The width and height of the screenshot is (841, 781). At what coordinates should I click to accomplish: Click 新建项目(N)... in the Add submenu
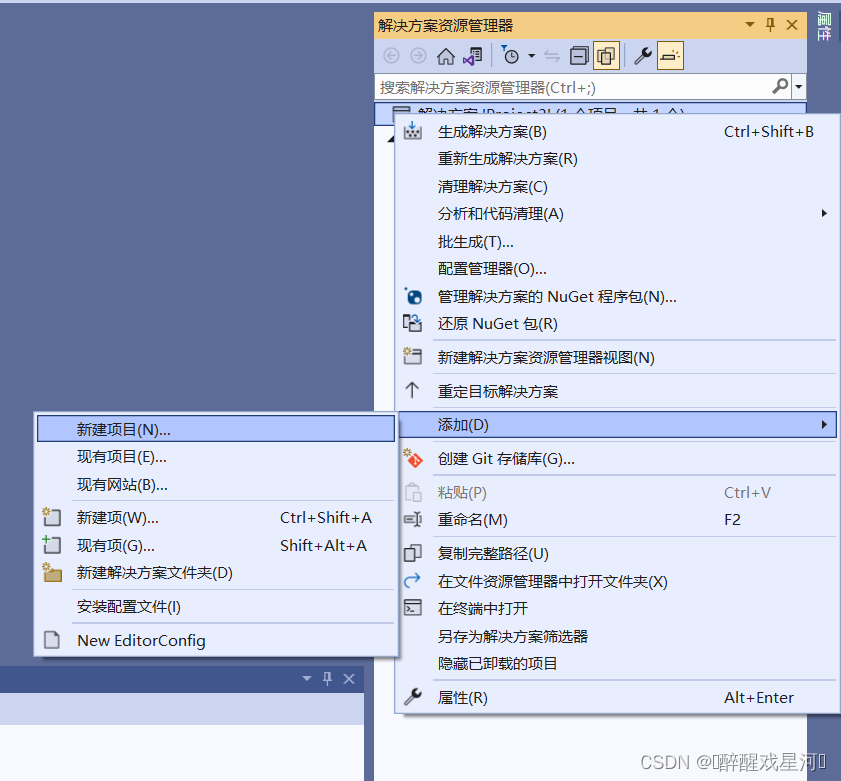pyautogui.click(x=120, y=428)
